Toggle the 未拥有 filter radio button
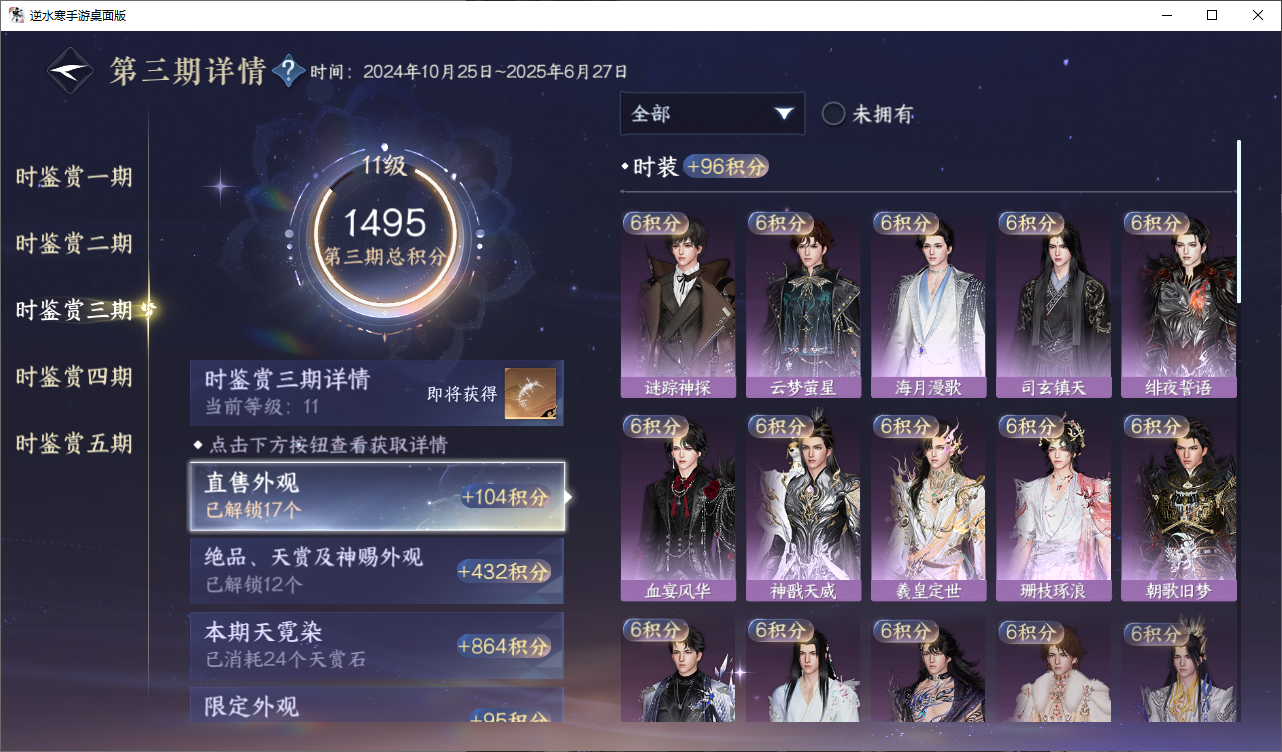This screenshot has width=1282, height=752. point(833,114)
